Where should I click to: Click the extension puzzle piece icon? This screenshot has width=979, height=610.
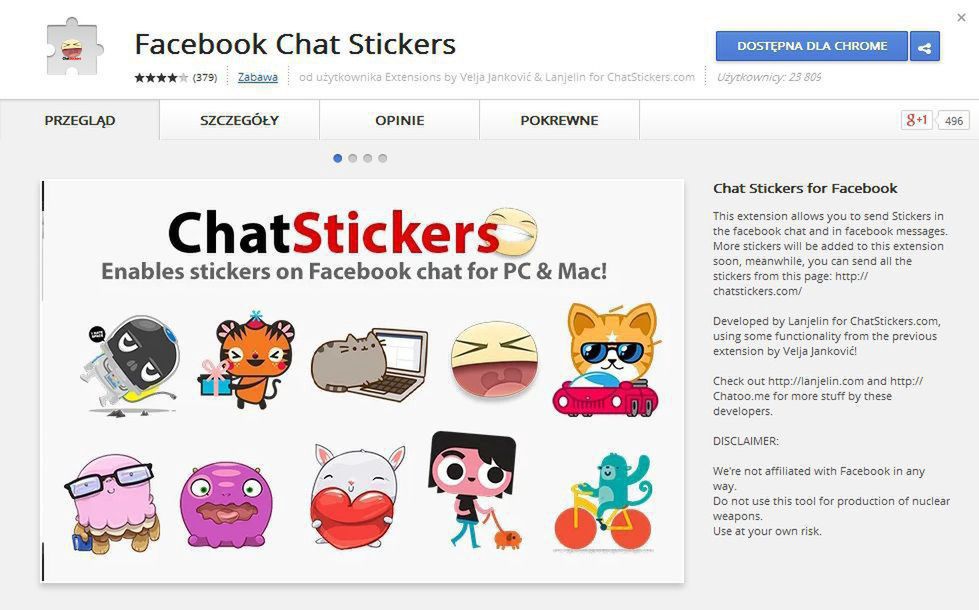pos(73,47)
